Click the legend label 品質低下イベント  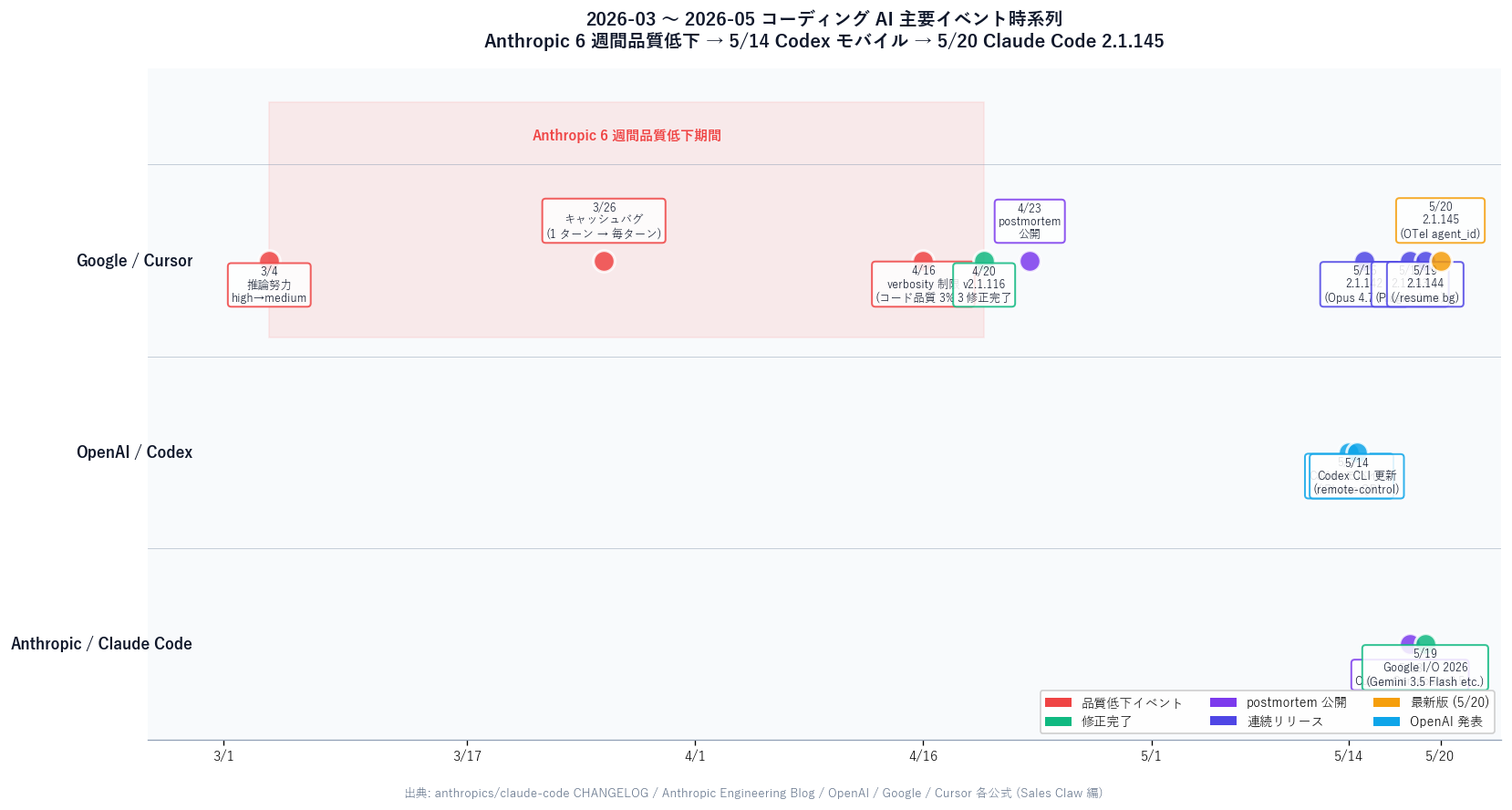1132,703
